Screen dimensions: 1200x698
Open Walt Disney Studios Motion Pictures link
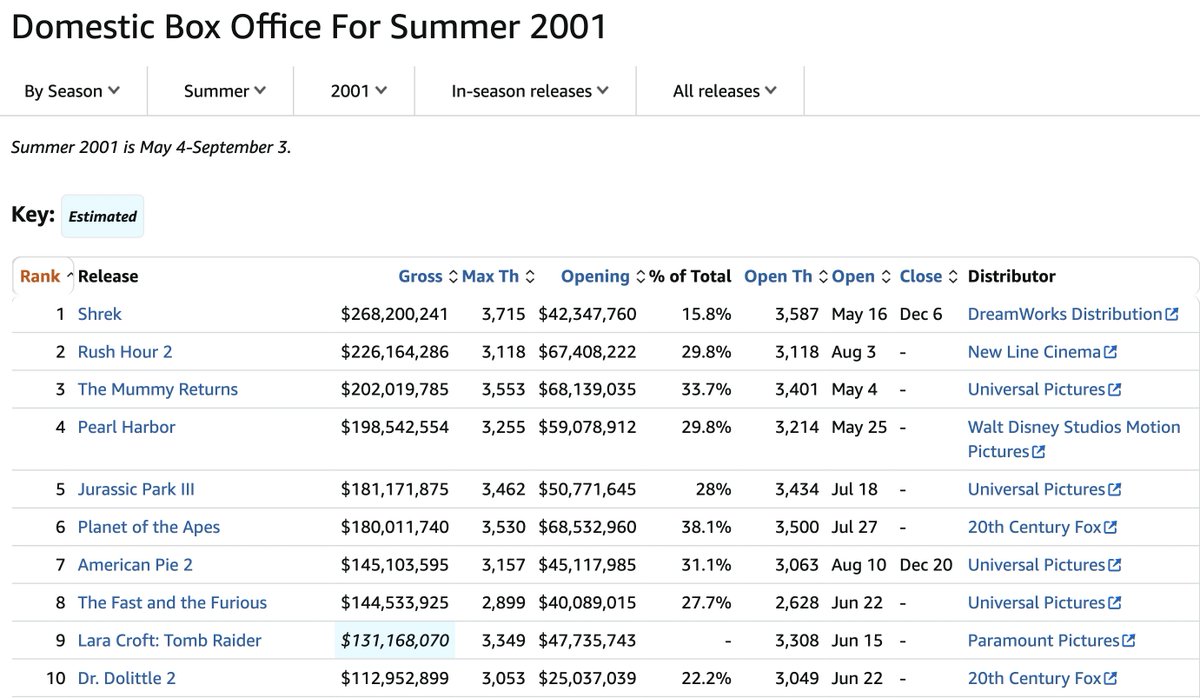(1074, 439)
